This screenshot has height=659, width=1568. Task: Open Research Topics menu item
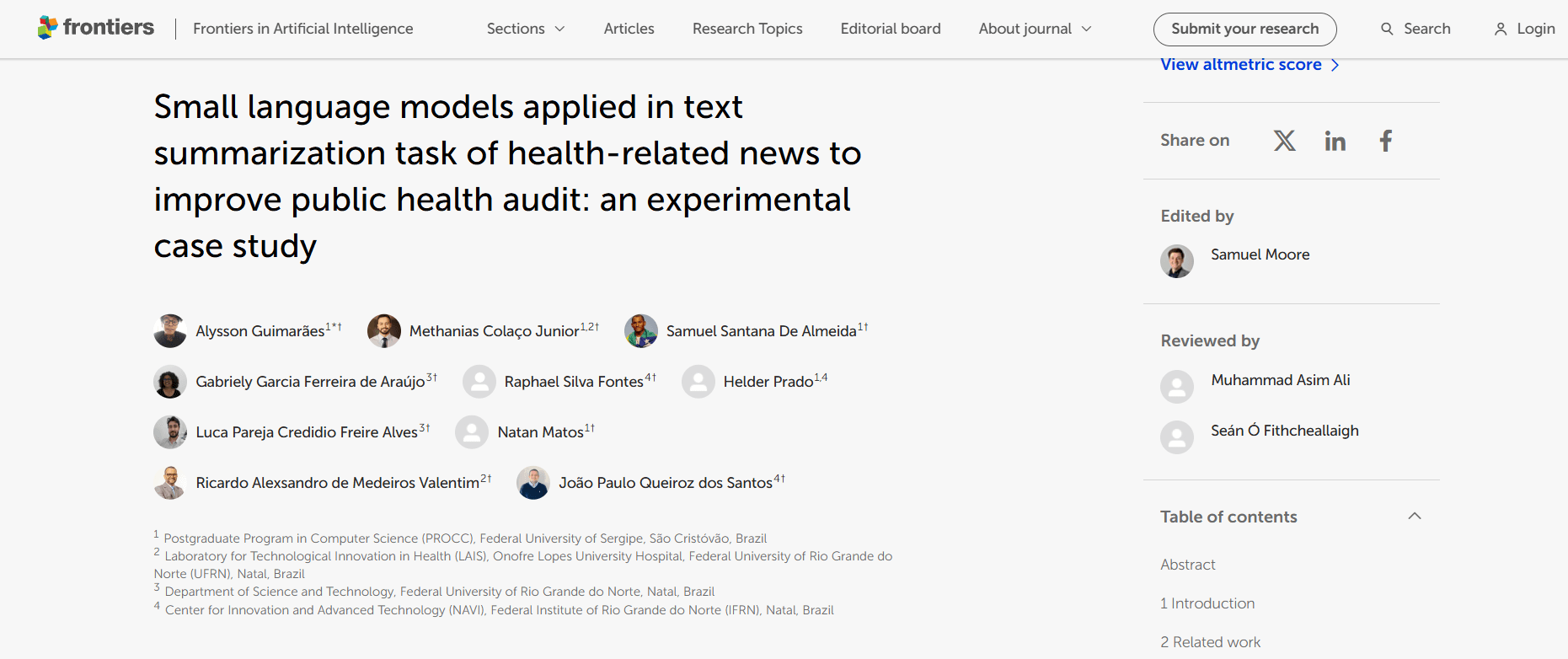pos(747,29)
